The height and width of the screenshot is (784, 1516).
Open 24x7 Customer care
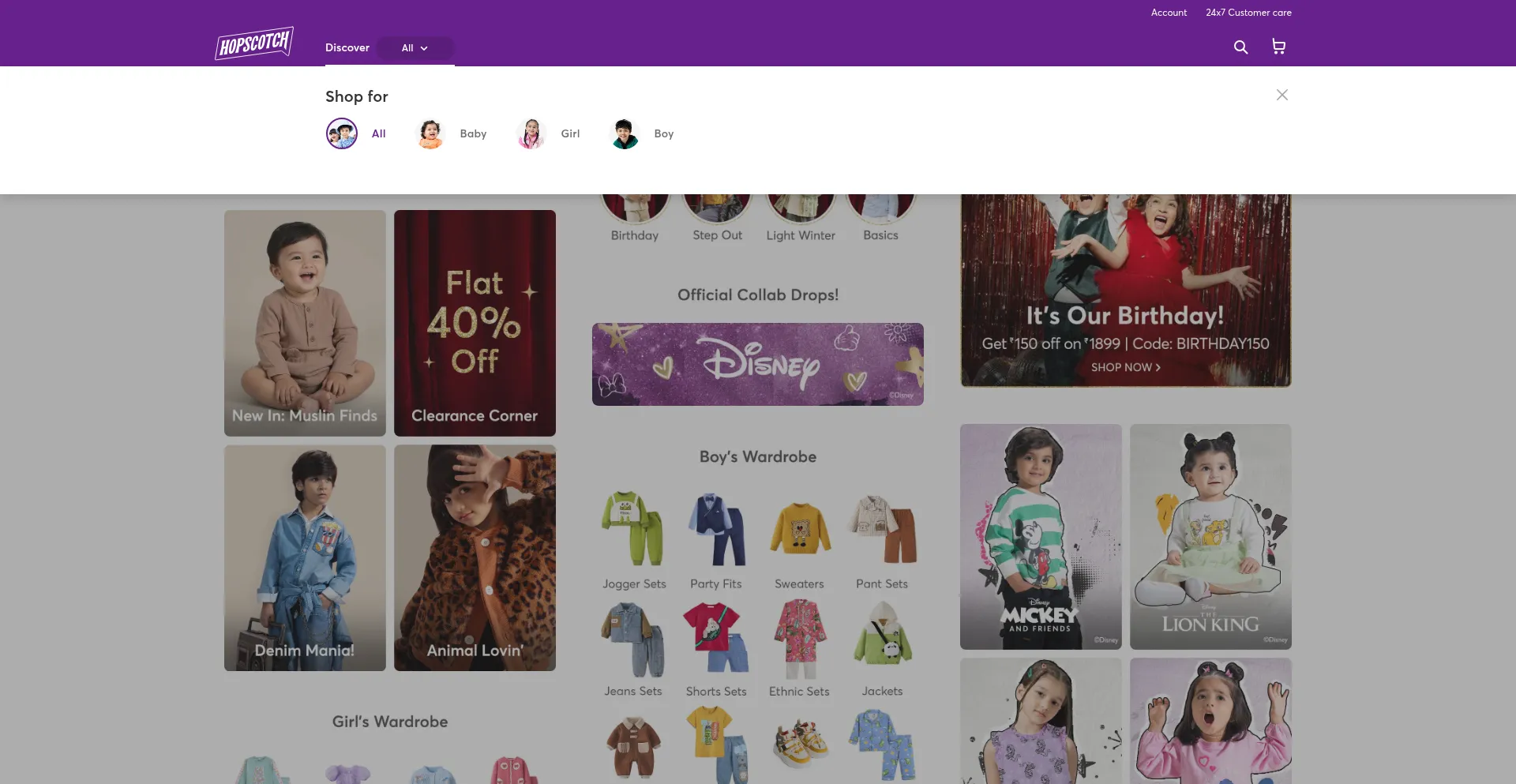[x=1248, y=13]
